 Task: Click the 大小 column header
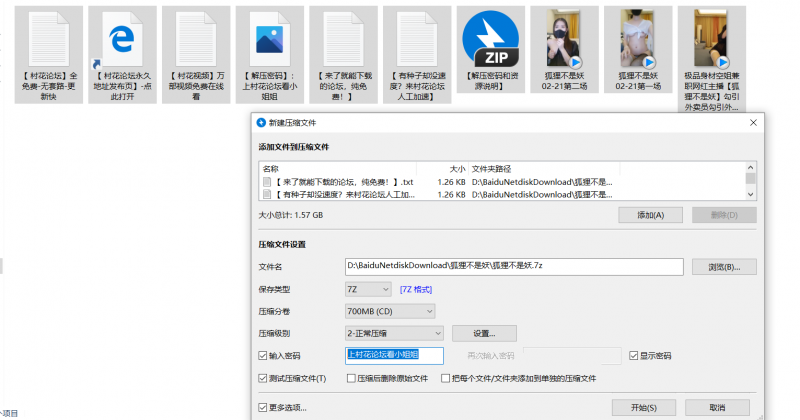point(456,169)
